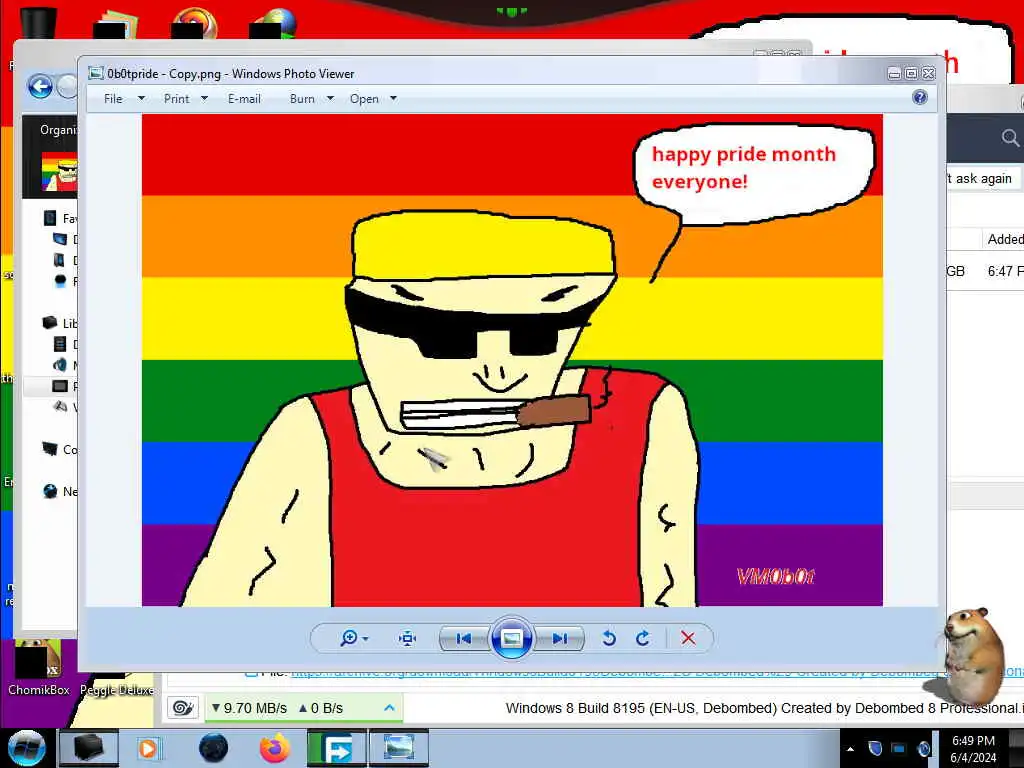Go to the next picture
Viewport: 1024px width, 768px height.
[x=559, y=638]
